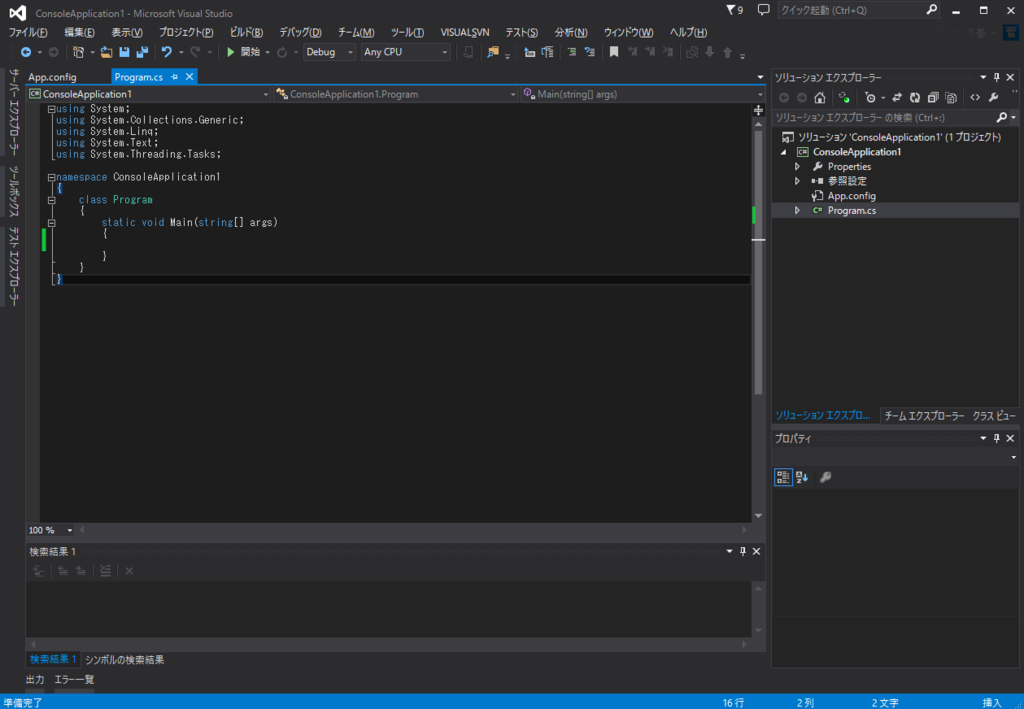Click the Find in Files toolbar icon
Image resolution: width=1024 pixels, height=709 pixels.
tap(493, 52)
